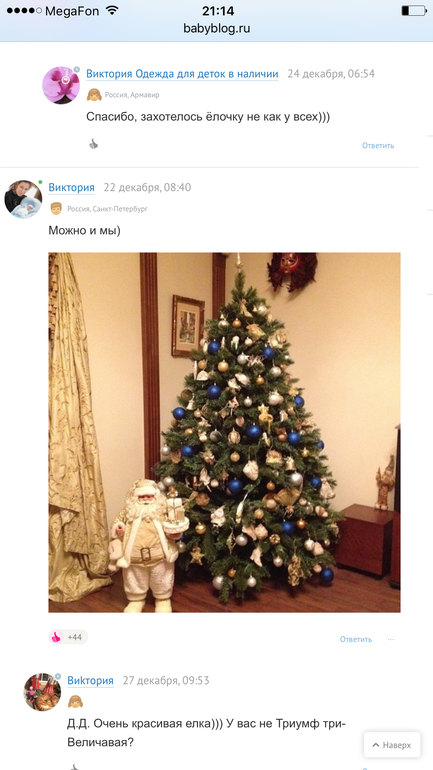Click girl icon under 27 декабря comment
The height and width of the screenshot is (770, 433).
[75, 701]
